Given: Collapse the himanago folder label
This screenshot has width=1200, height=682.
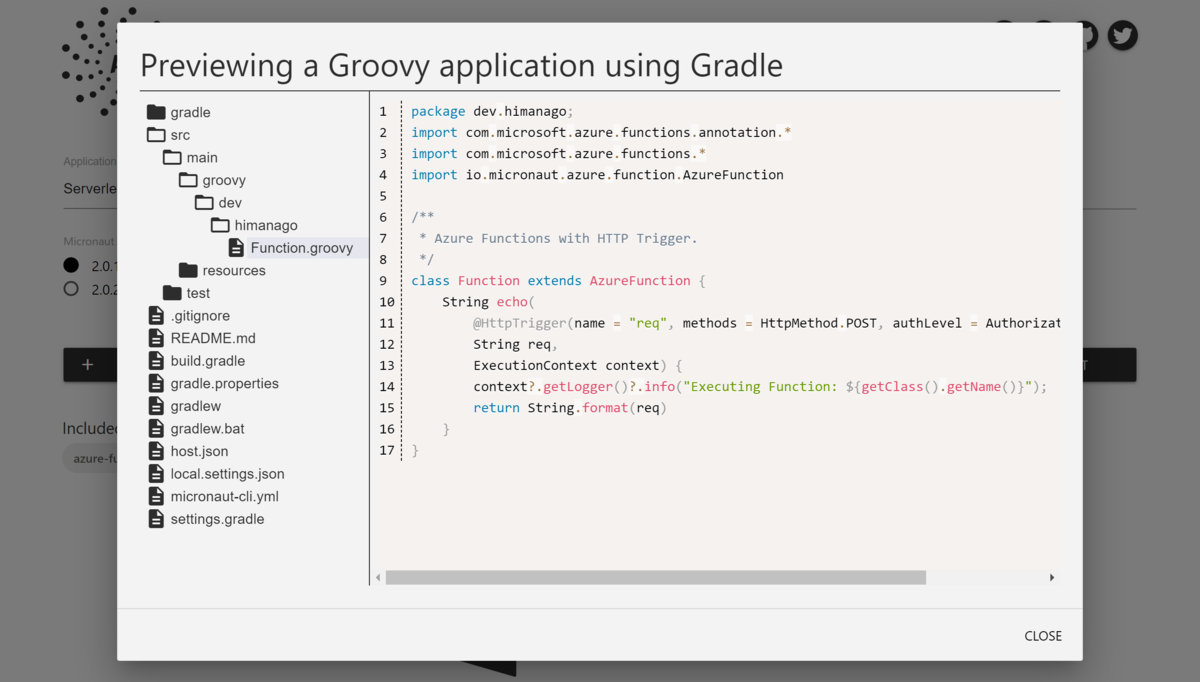Looking at the screenshot, I should (x=266, y=225).
